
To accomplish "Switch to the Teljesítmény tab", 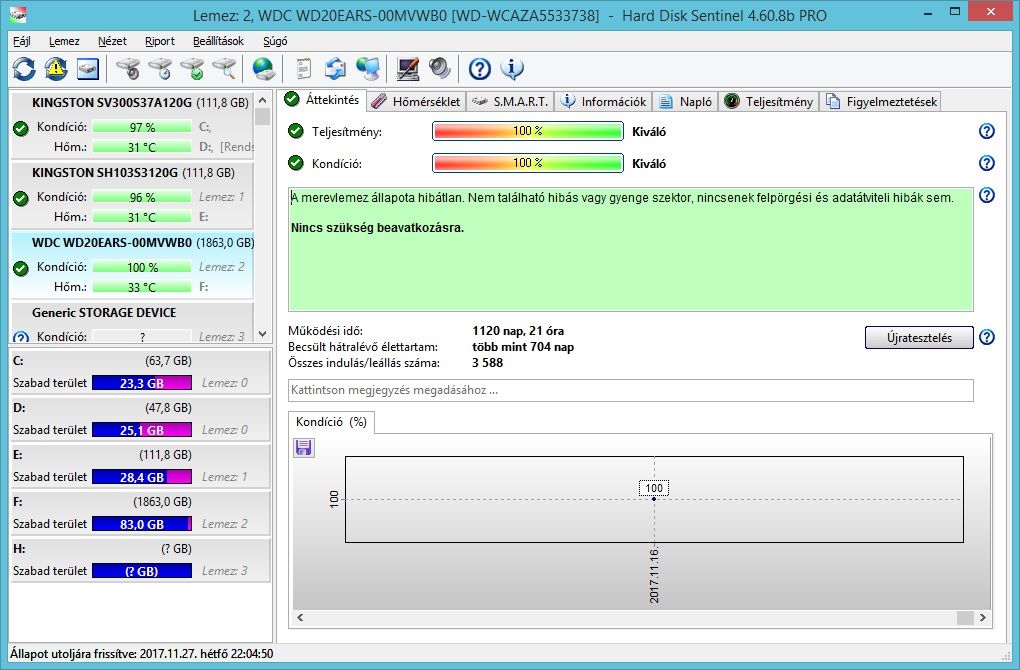I will (769, 101).
